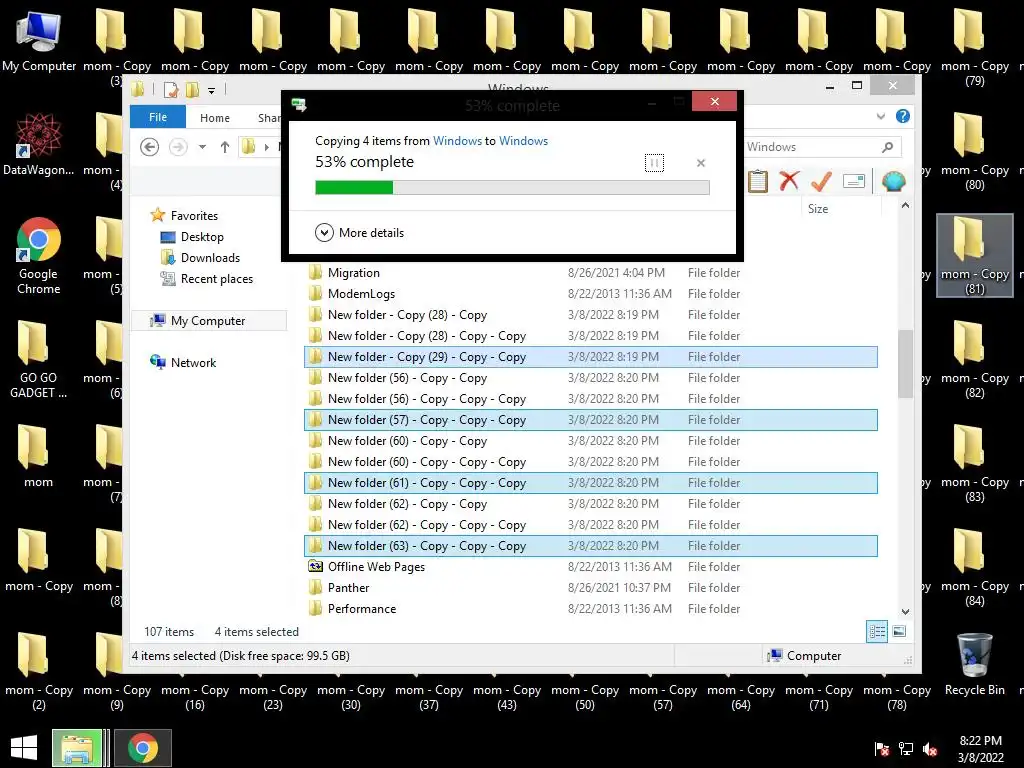The width and height of the screenshot is (1024, 768).
Task: Click the network tray icon
Action: [x=906, y=749]
